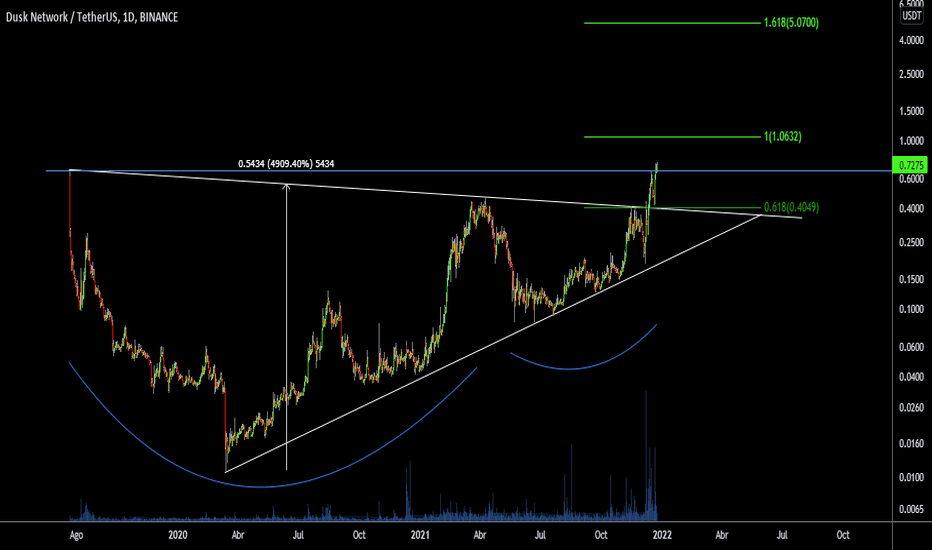Click the USDT currency button
Viewport: 932px width, 550px height.
912,16
